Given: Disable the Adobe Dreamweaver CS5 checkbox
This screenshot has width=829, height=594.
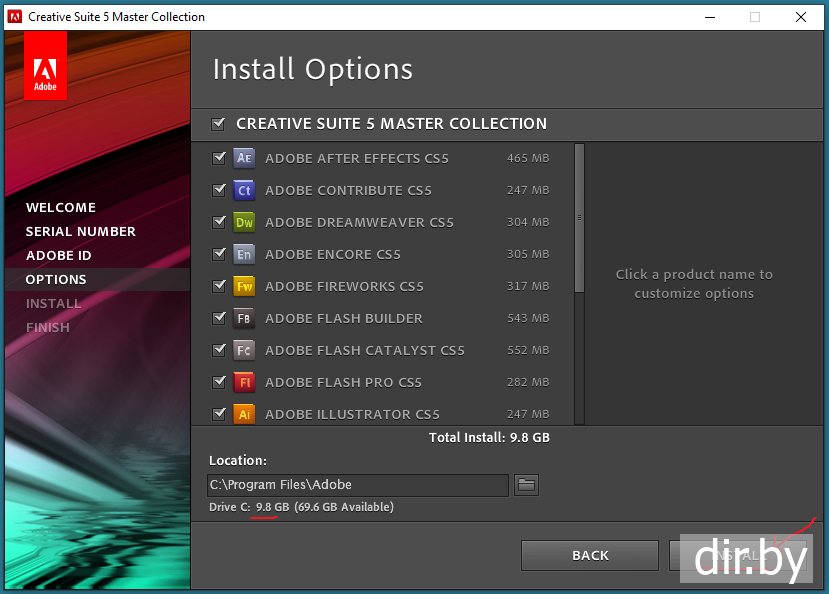Looking at the screenshot, I should 218,222.
